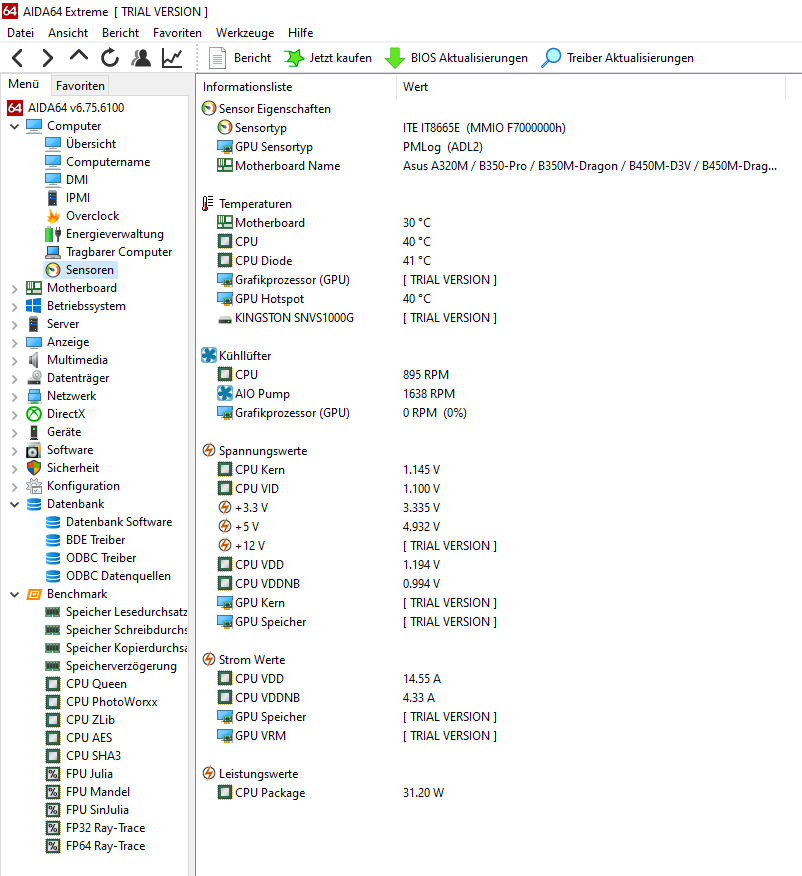The image size is (802, 876).
Task: Click the Sicherheit shield icon
Action: click(34, 468)
